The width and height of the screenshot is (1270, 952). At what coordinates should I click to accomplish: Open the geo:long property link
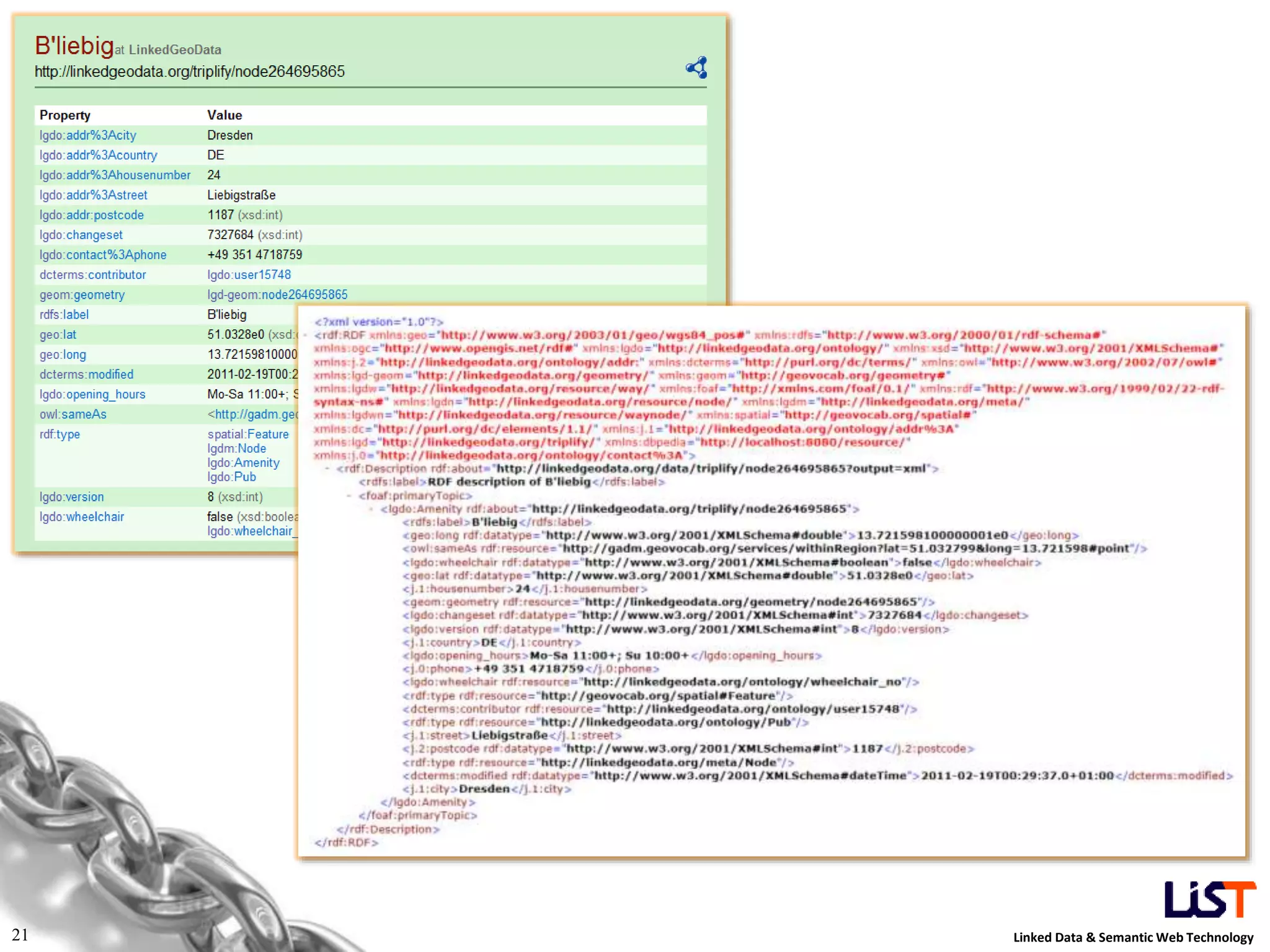63,355
